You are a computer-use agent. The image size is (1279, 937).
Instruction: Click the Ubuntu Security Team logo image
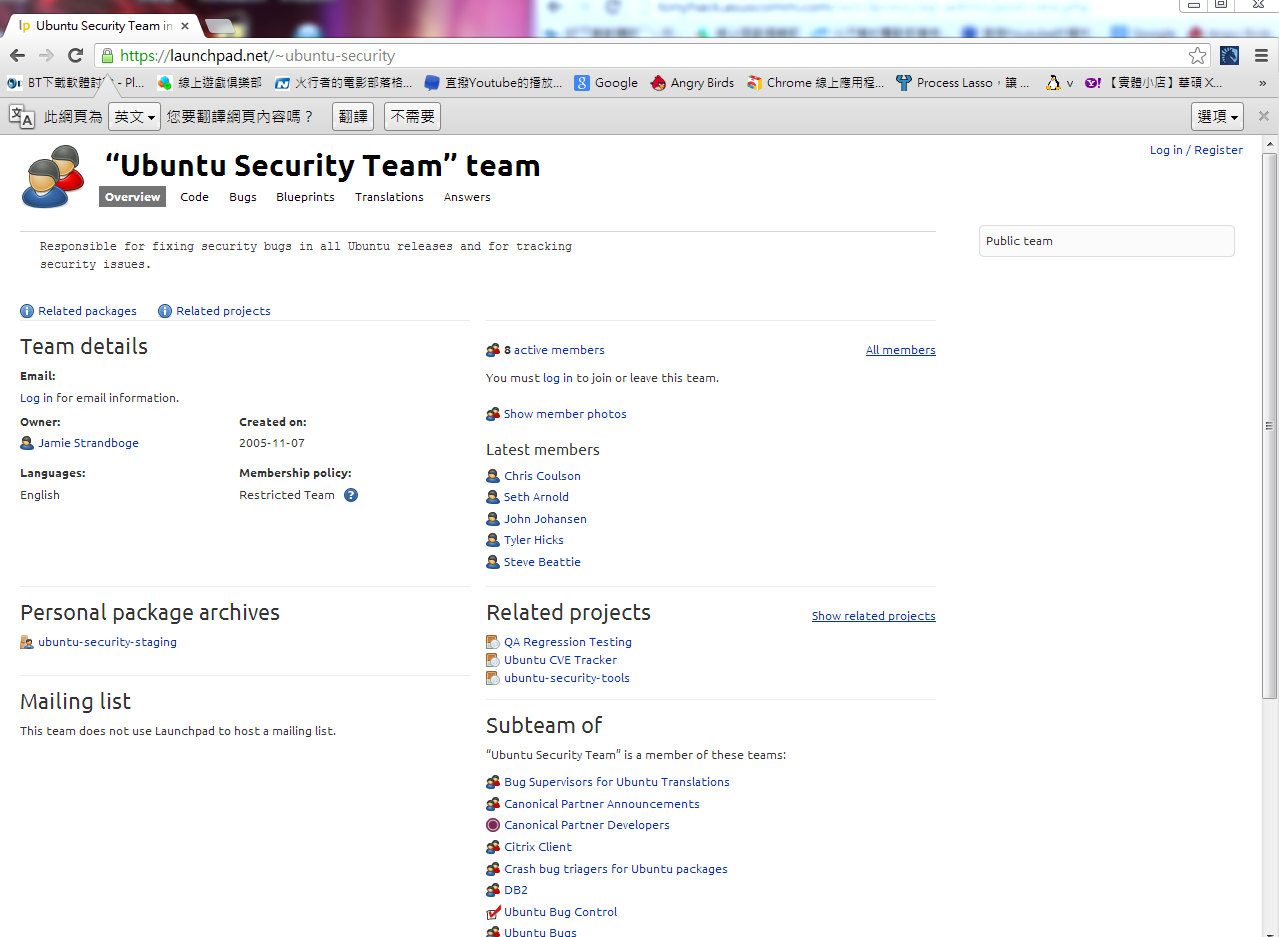(x=53, y=176)
